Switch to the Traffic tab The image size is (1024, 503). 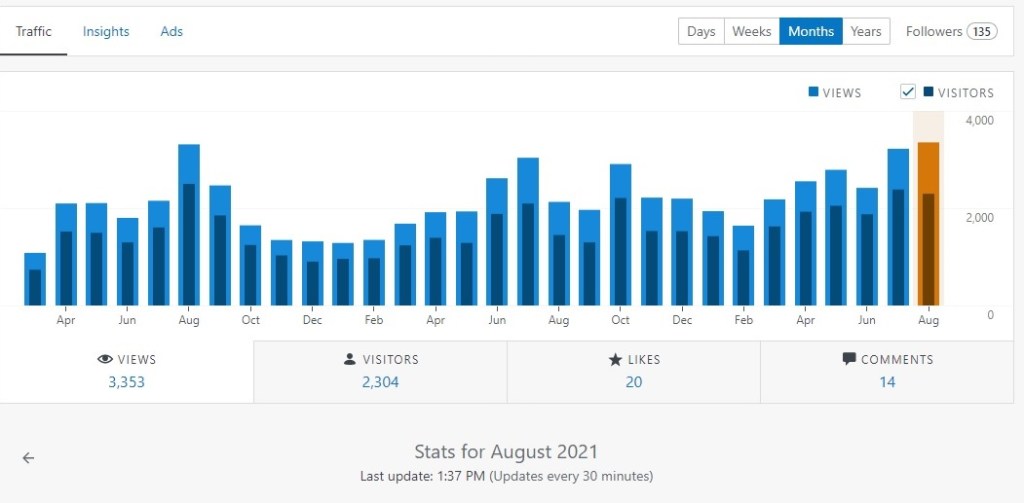click(33, 31)
